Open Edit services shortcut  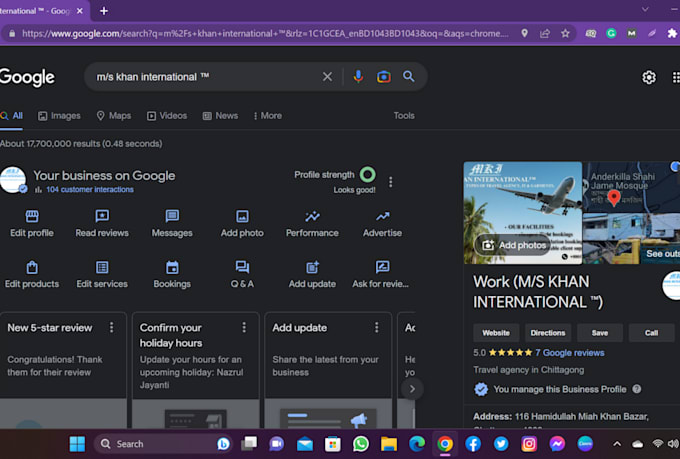coord(102,275)
